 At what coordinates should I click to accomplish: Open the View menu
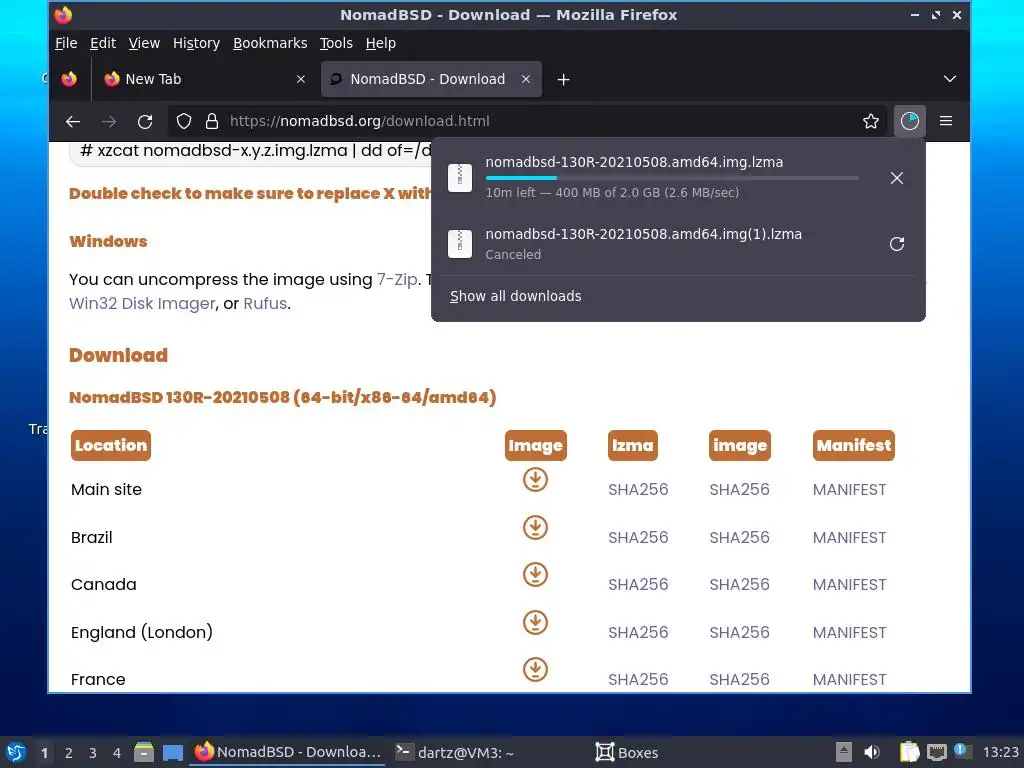tap(144, 43)
